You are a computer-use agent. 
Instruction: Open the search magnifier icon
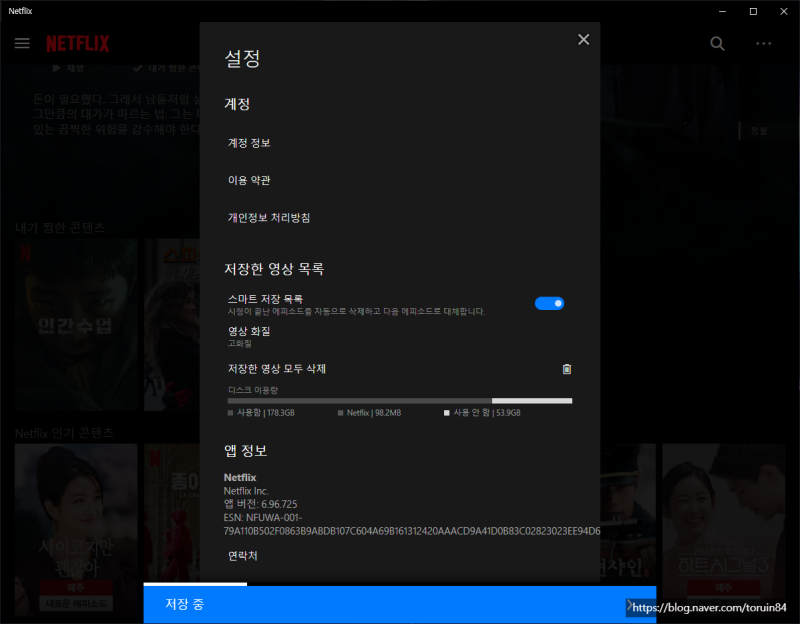click(717, 43)
